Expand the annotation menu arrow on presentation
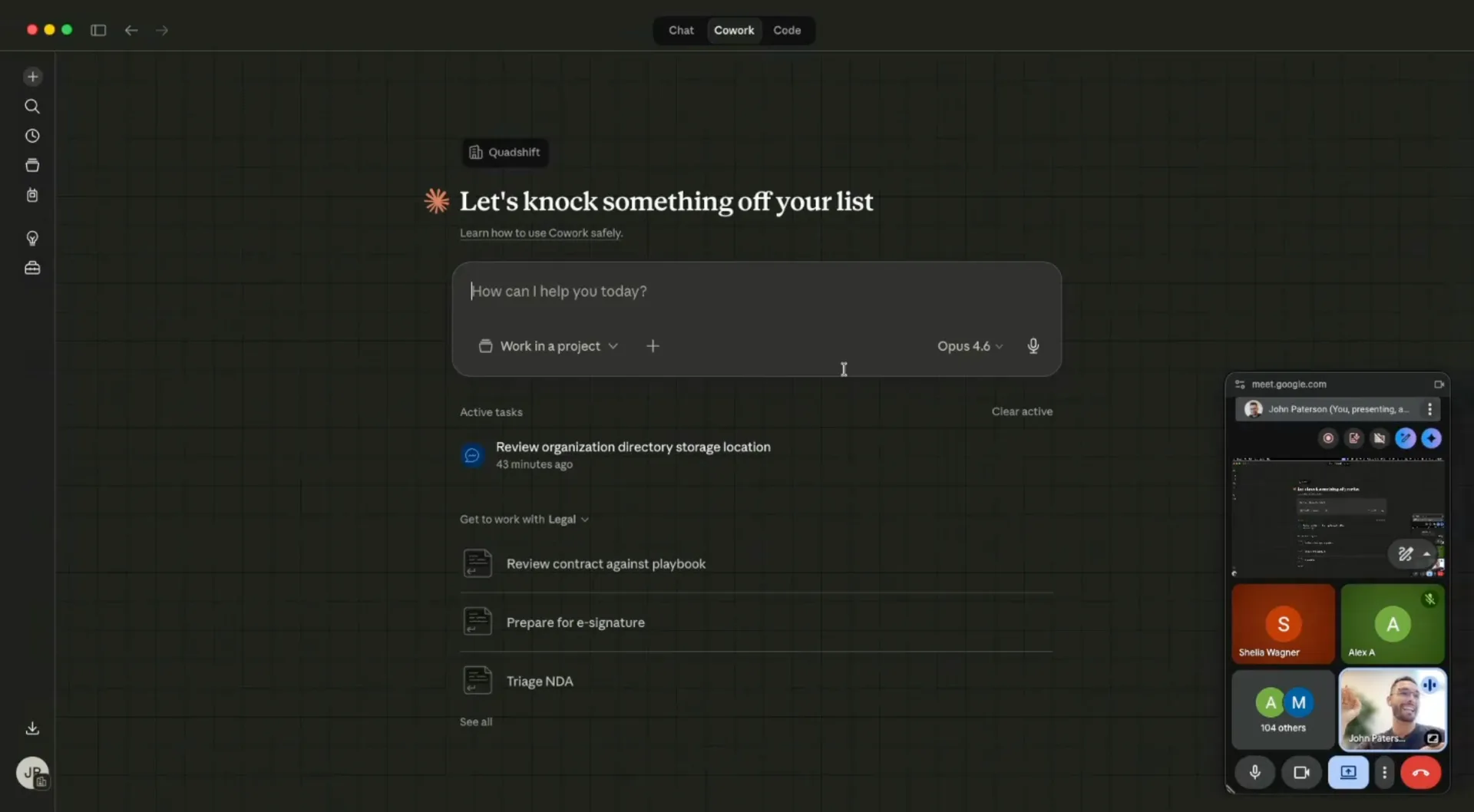 (x=1426, y=554)
